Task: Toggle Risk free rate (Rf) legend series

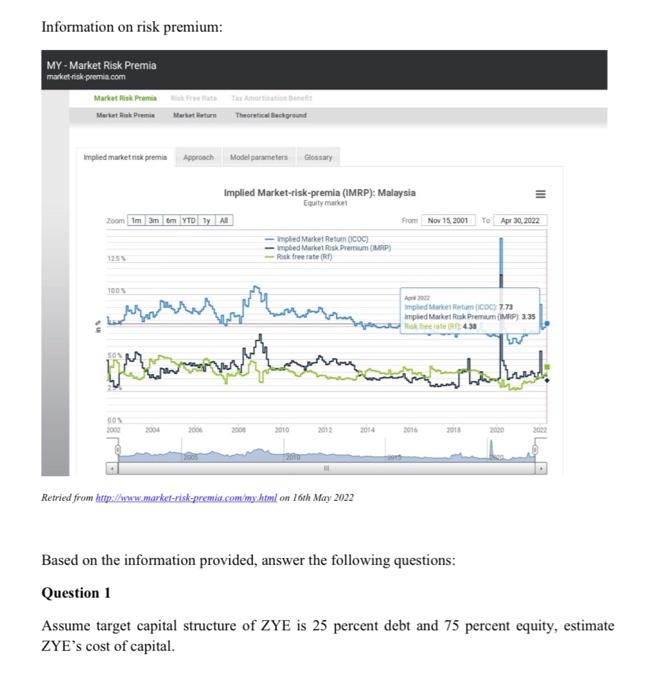Action: coord(299,257)
